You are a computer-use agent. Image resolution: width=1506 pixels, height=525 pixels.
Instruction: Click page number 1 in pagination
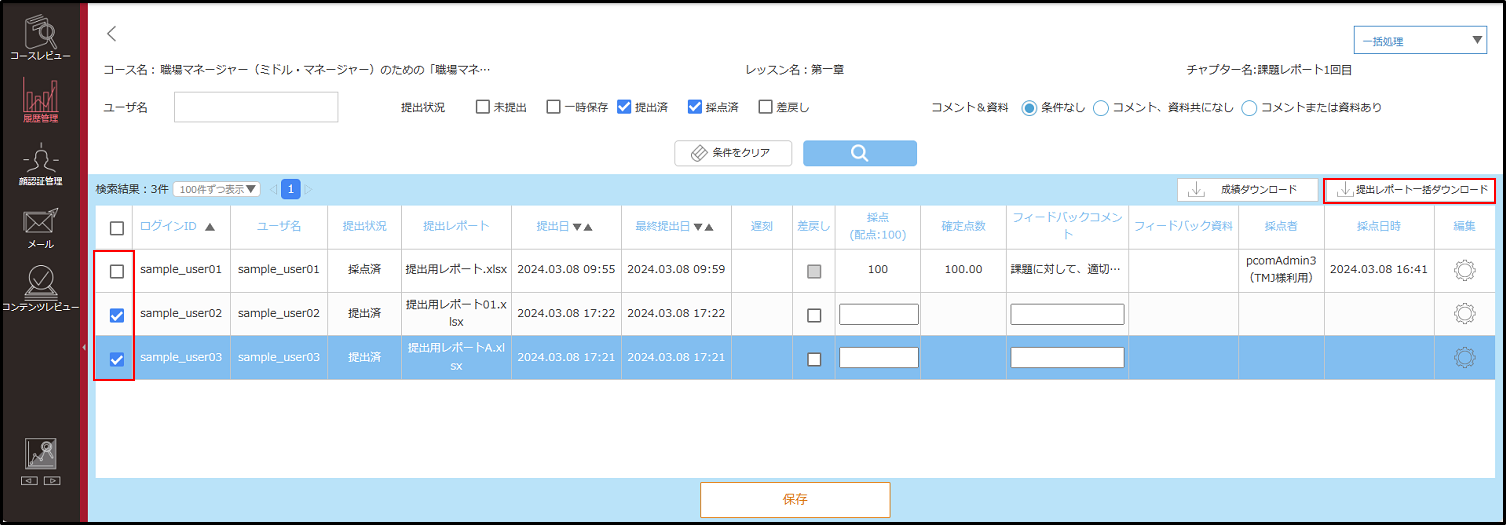(x=291, y=189)
